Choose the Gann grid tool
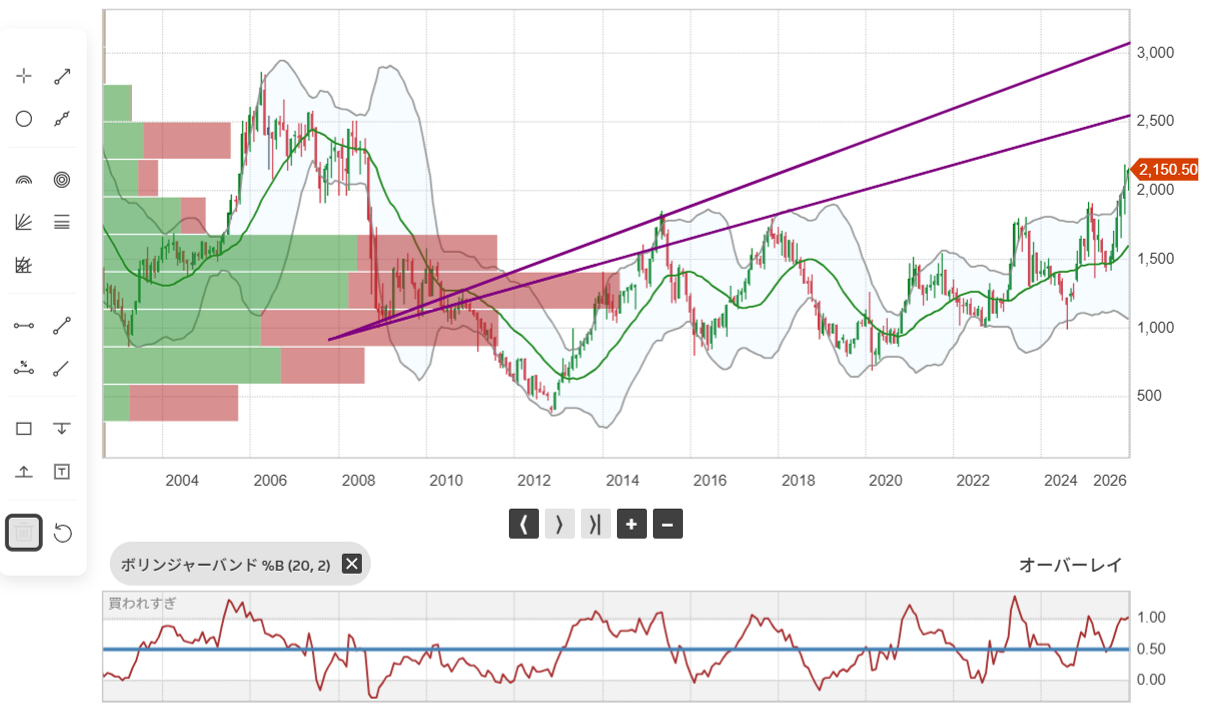The width and height of the screenshot is (1212, 706). (x=24, y=265)
